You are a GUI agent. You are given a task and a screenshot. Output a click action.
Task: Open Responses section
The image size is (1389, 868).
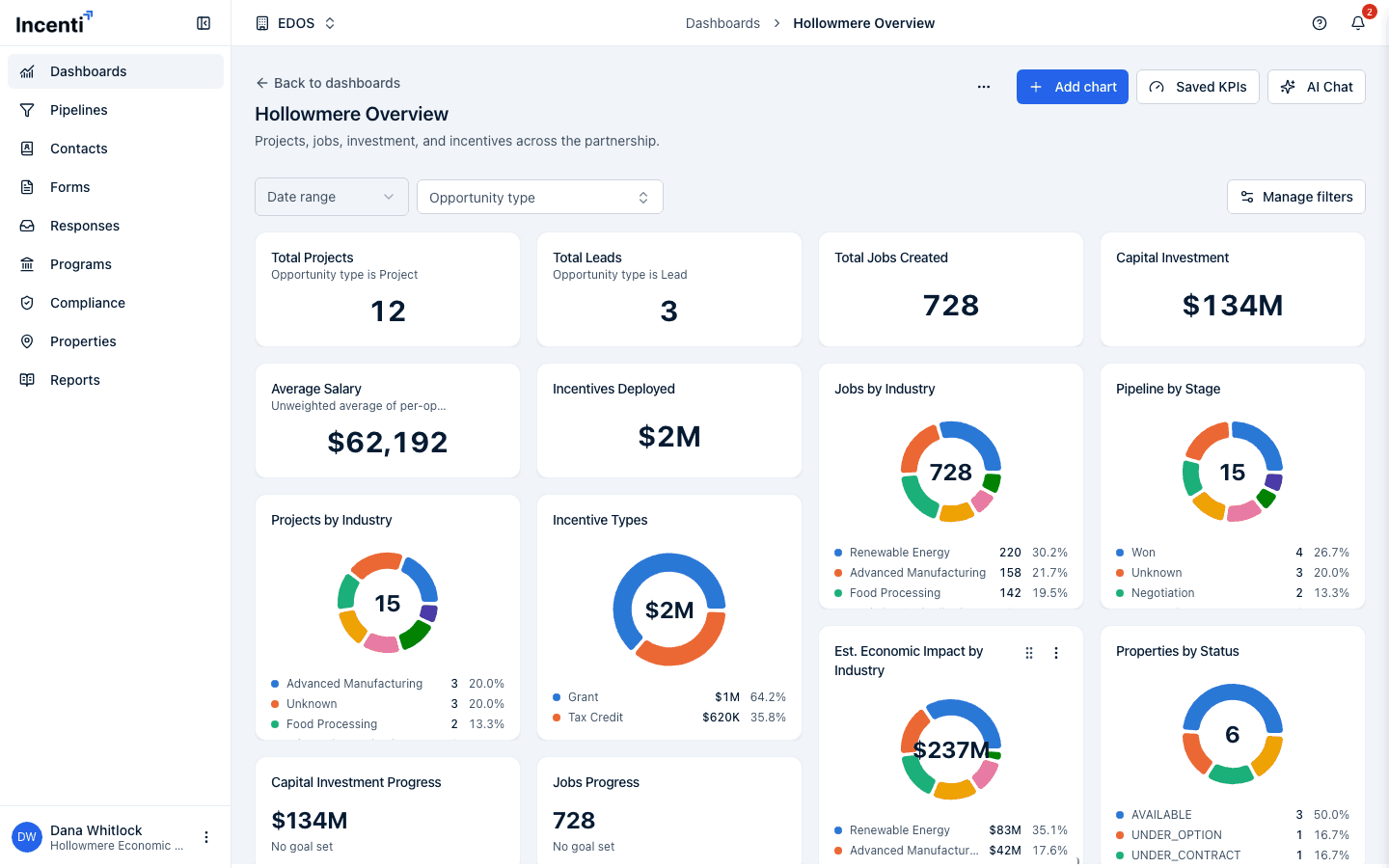[116, 226]
